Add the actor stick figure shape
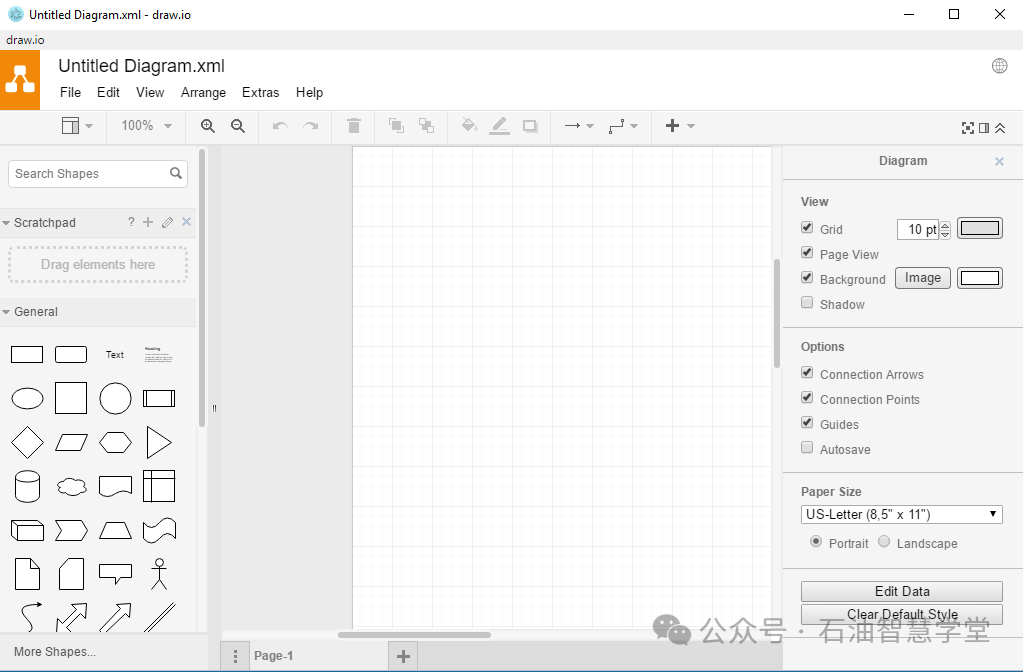The image size is (1023, 672). [x=159, y=574]
